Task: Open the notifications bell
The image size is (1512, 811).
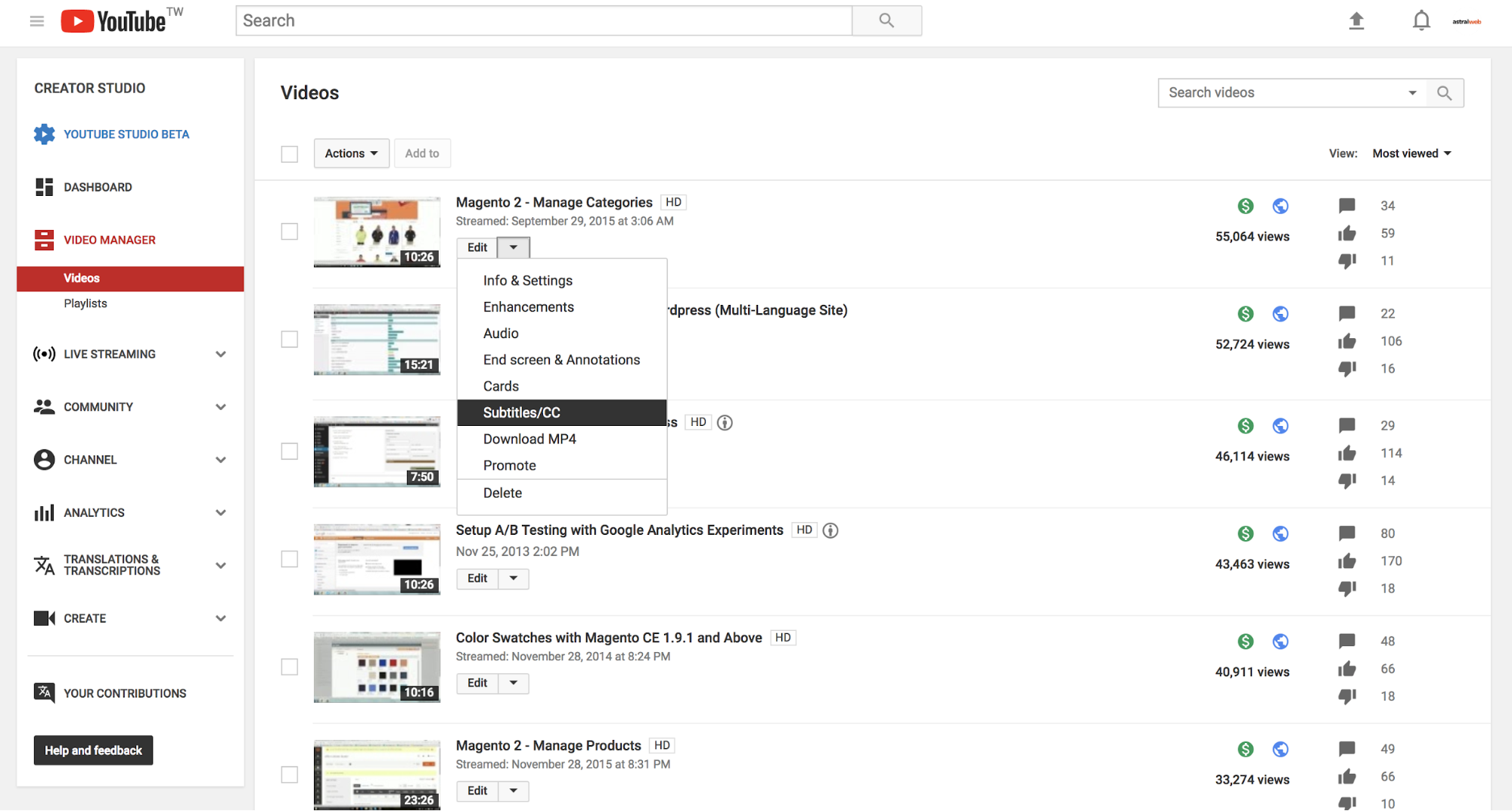Action: (1421, 20)
